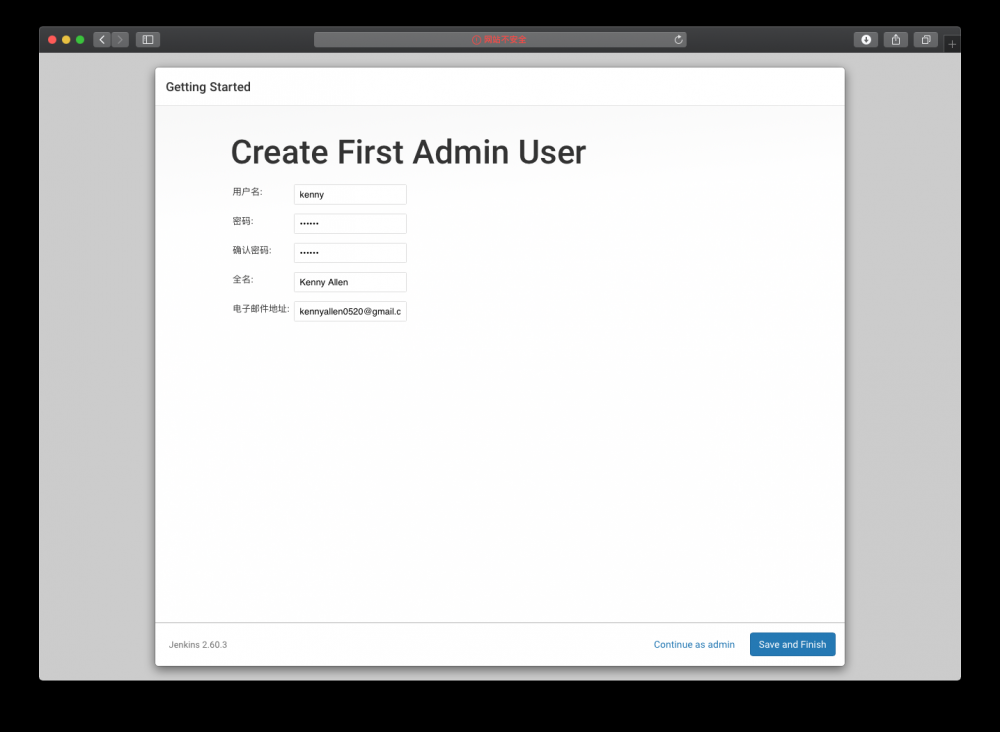The height and width of the screenshot is (732, 1000).
Task: Click Continue as admin link
Action: (x=694, y=645)
